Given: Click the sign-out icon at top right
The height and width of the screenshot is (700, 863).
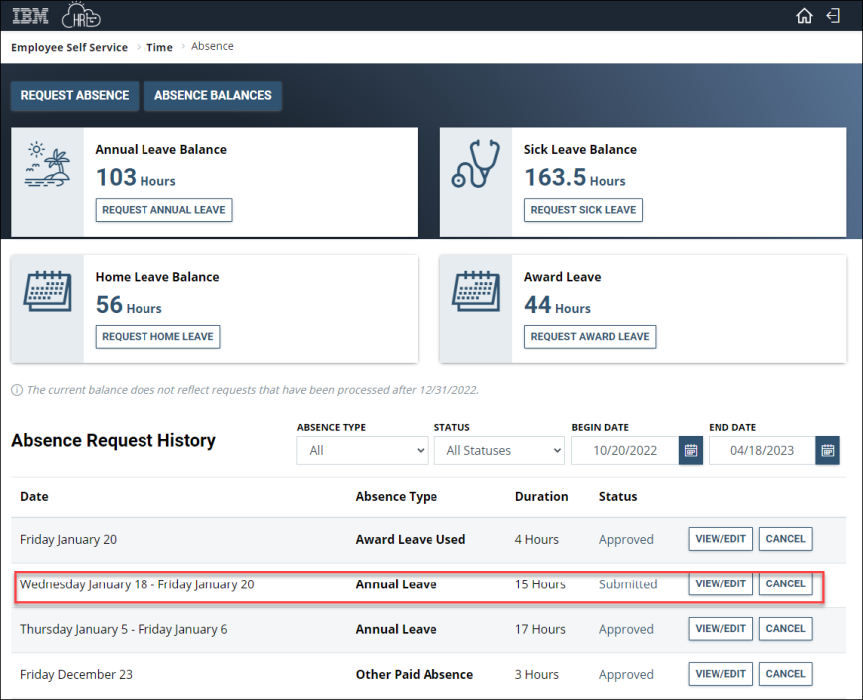Looking at the screenshot, I should pyautogui.click(x=833, y=16).
